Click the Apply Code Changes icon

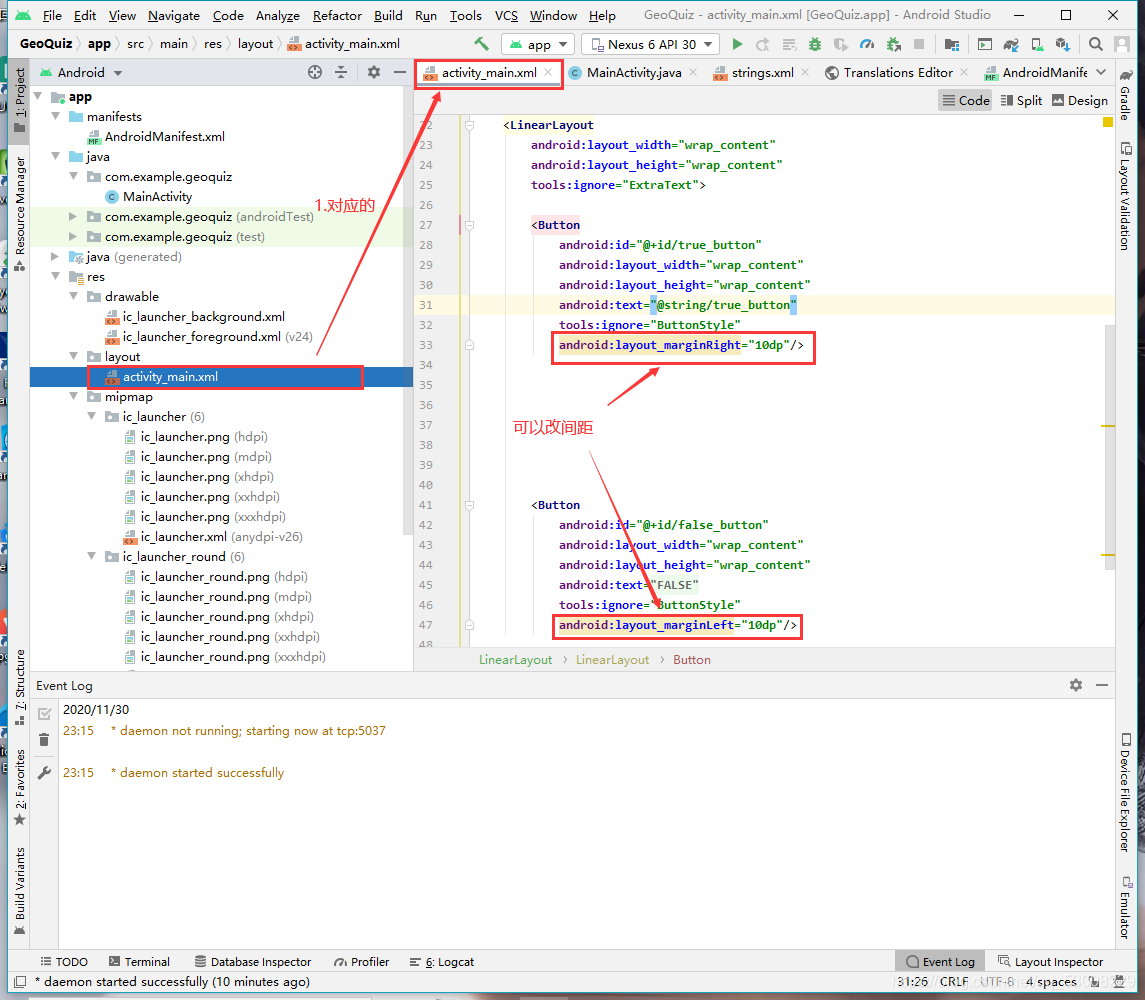789,45
